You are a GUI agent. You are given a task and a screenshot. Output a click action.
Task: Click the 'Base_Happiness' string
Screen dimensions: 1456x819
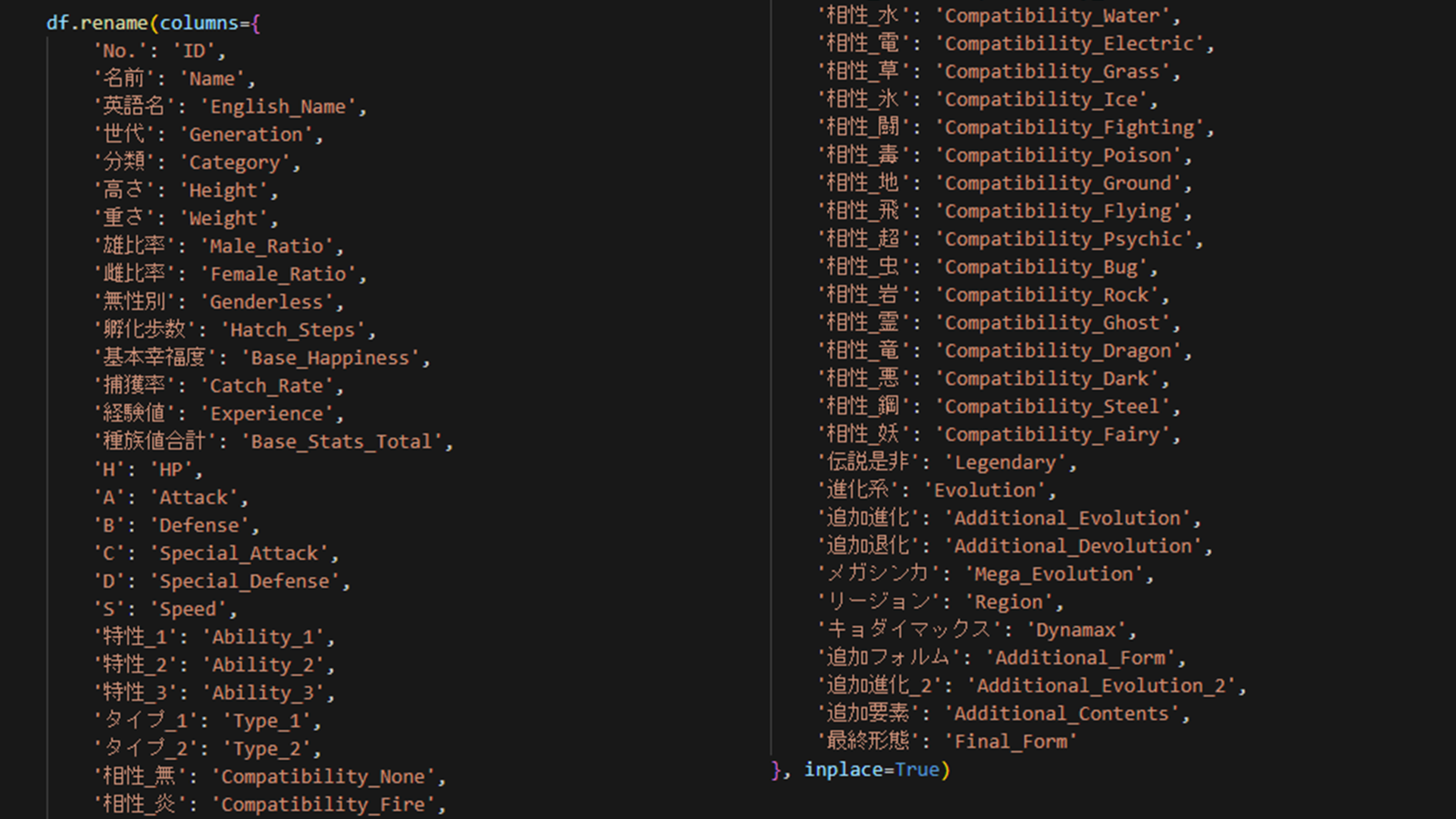(330, 358)
